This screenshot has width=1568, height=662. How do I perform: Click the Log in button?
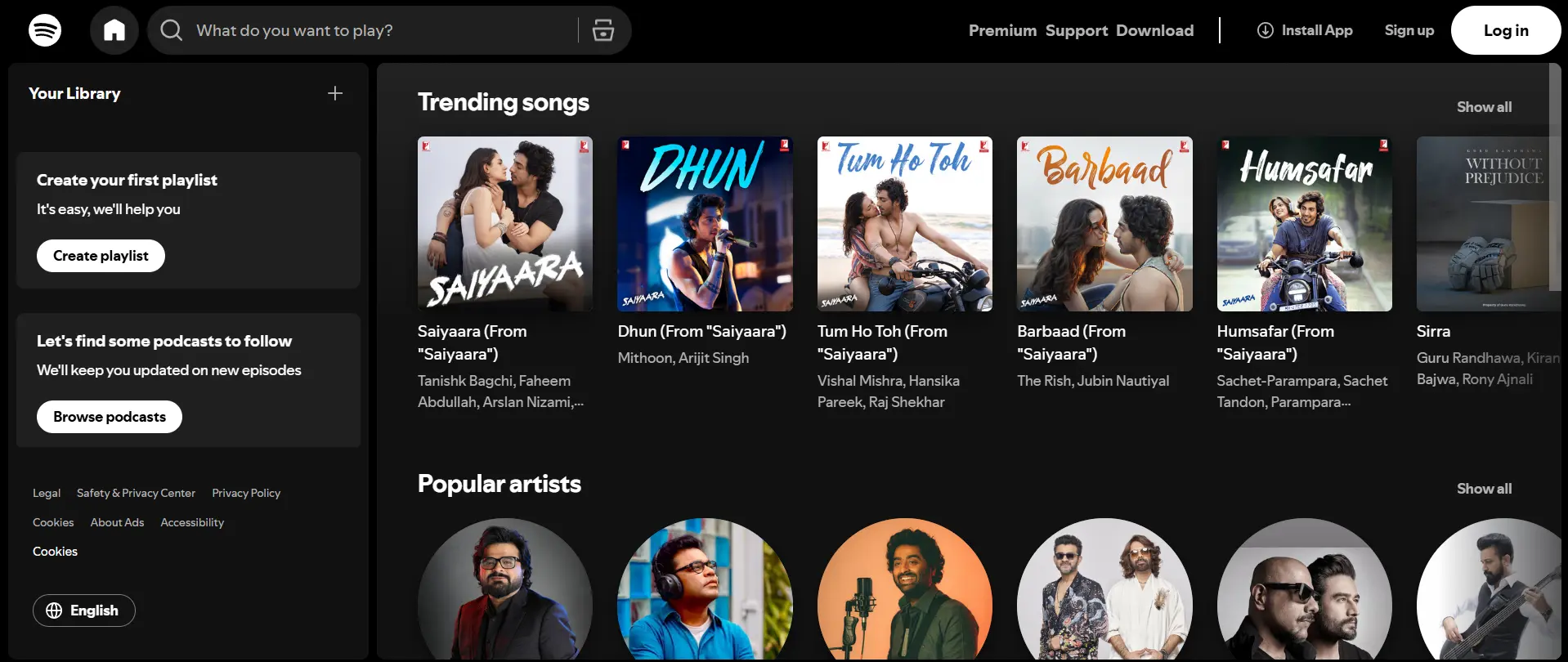click(x=1506, y=30)
